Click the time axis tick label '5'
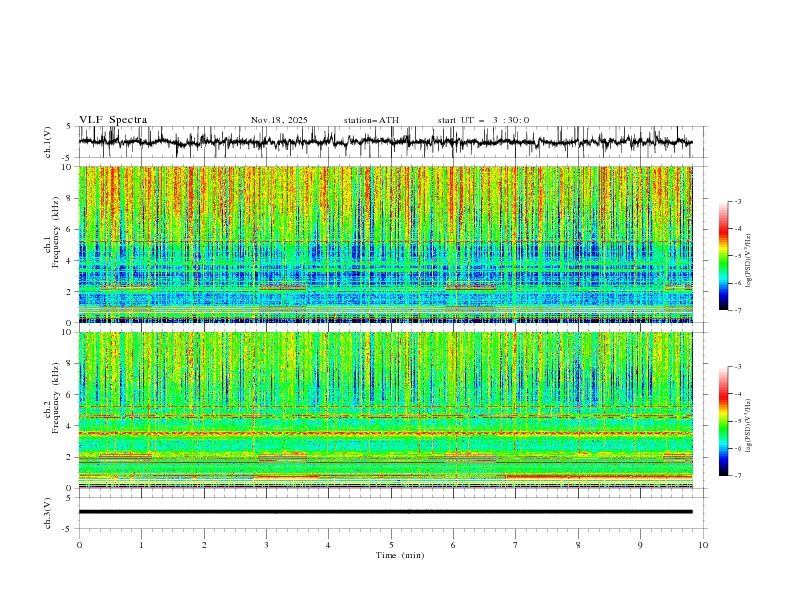The image size is (792, 612). click(x=391, y=545)
